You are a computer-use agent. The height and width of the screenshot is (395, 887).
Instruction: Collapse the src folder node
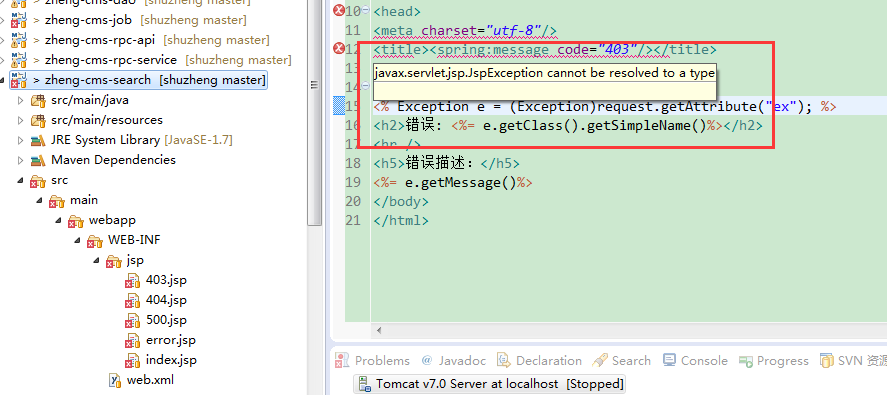(21, 181)
